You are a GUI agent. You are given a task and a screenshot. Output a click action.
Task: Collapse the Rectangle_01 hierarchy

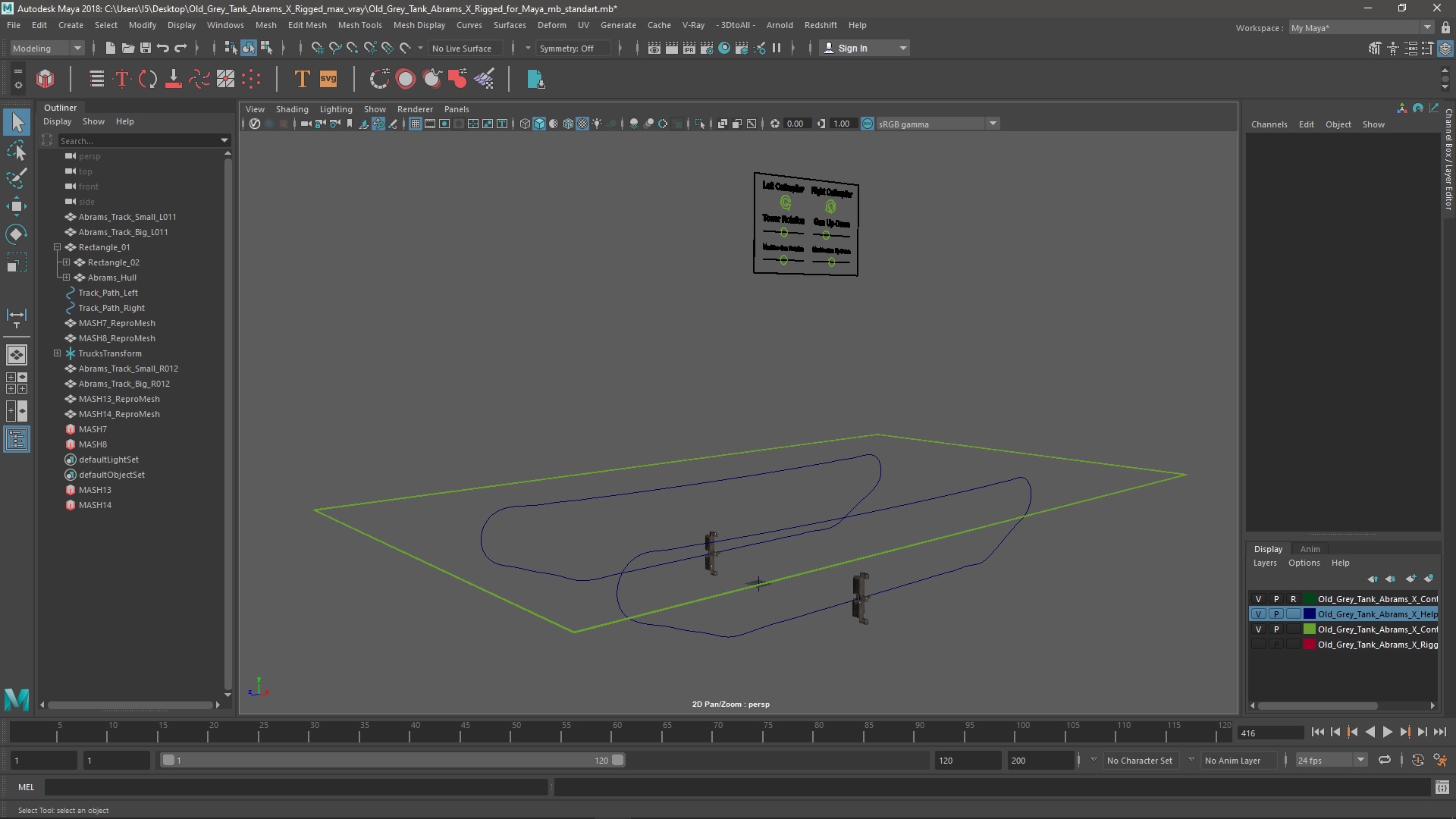pos(57,247)
